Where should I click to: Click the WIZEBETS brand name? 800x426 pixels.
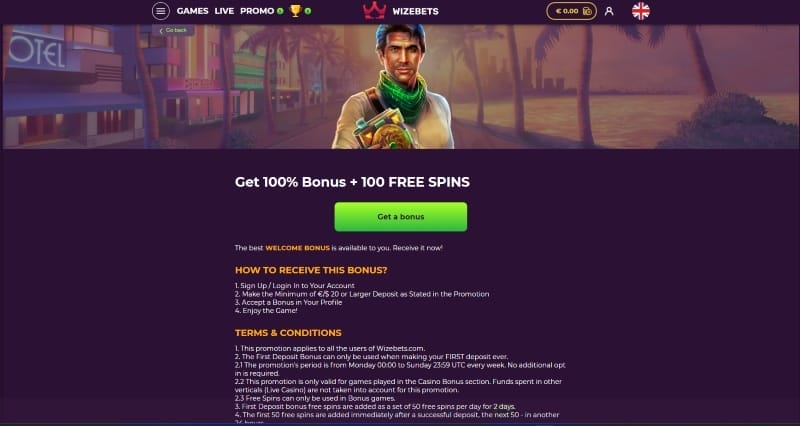tap(415, 11)
